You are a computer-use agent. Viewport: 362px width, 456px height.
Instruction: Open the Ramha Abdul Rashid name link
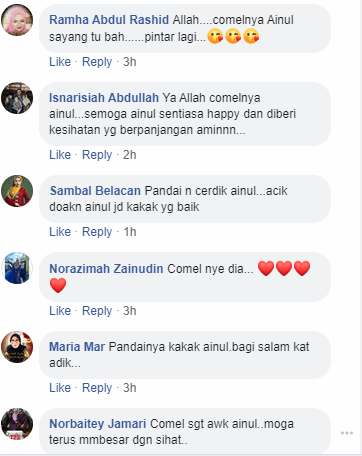(x=109, y=20)
